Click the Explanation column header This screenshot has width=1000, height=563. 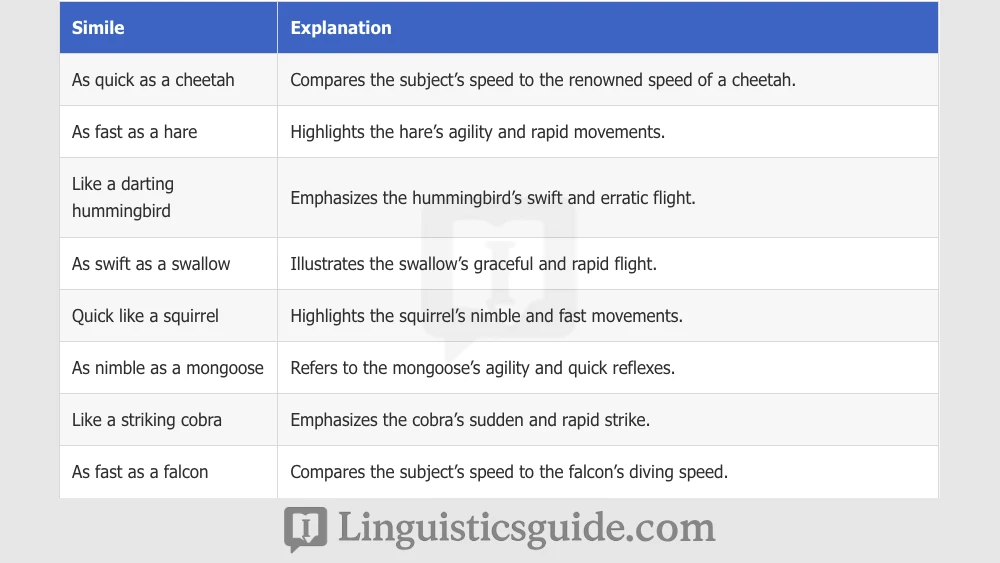(x=341, y=28)
